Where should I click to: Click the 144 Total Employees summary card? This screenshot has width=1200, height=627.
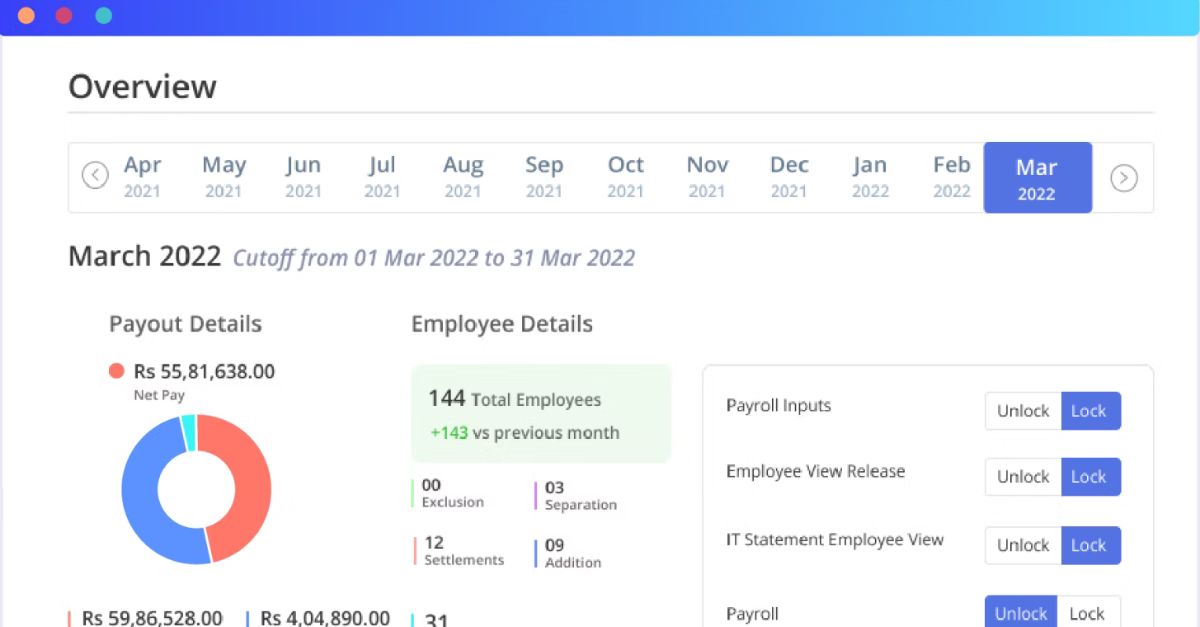(x=540, y=412)
